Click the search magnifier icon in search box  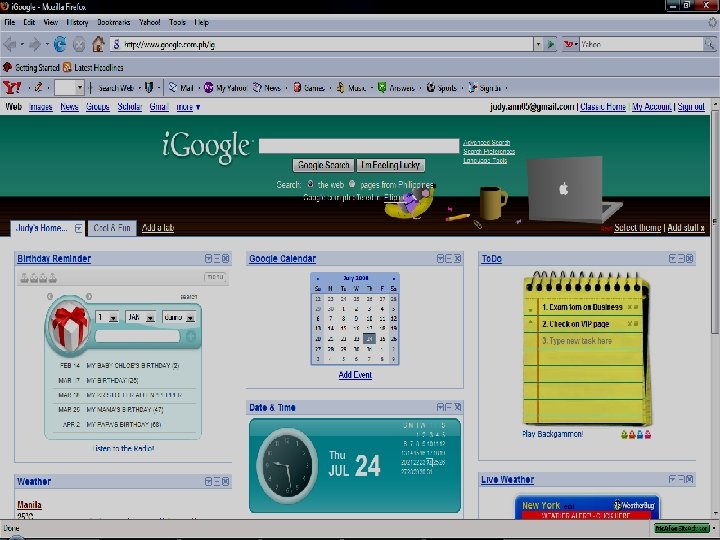(x=709, y=45)
